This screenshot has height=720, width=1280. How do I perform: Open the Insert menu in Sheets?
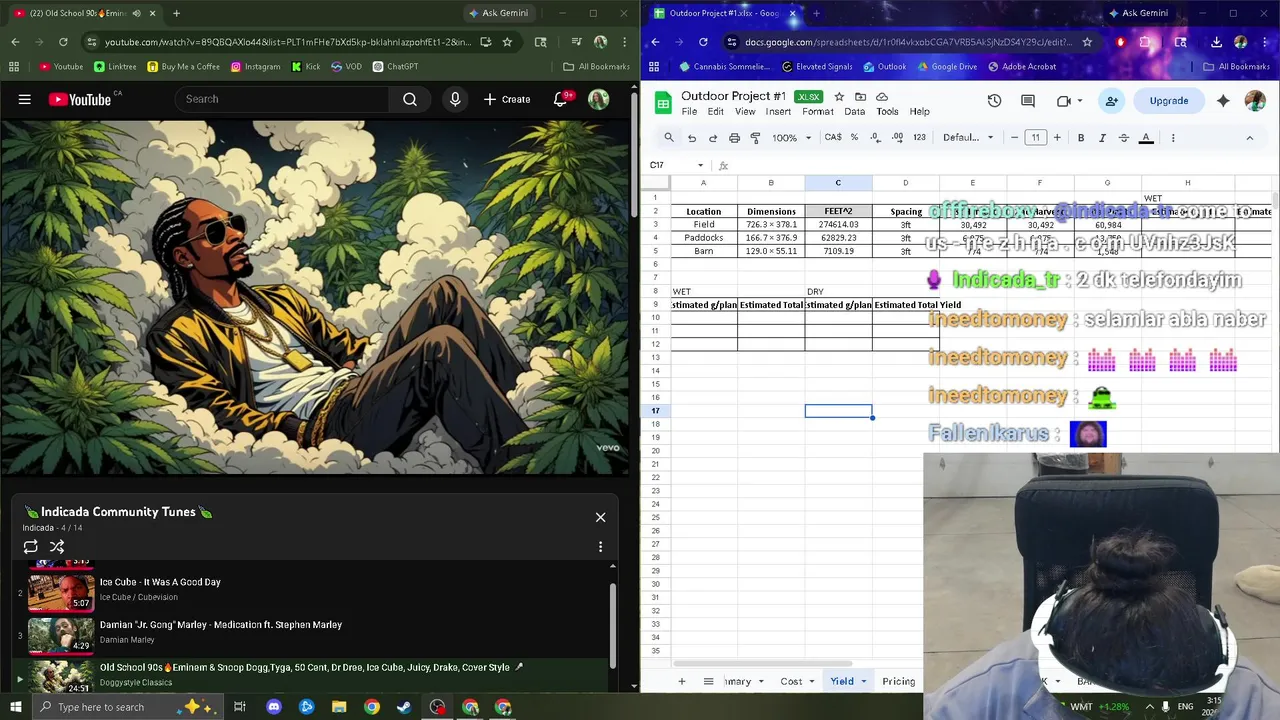pyautogui.click(x=778, y=112)
